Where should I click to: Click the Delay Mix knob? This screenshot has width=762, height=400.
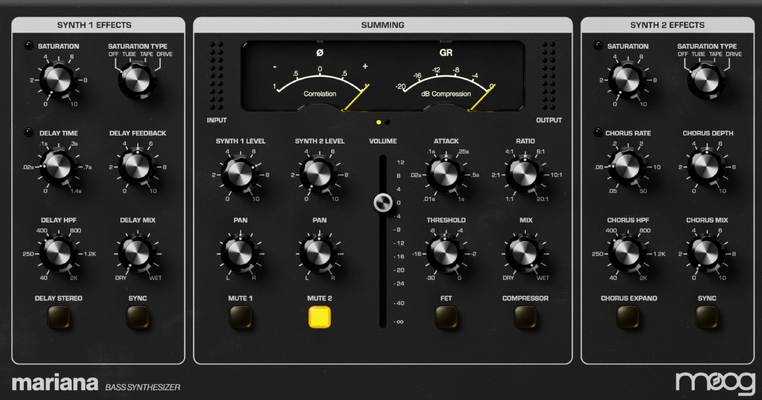pyautogui.click(x=137, y=253)
